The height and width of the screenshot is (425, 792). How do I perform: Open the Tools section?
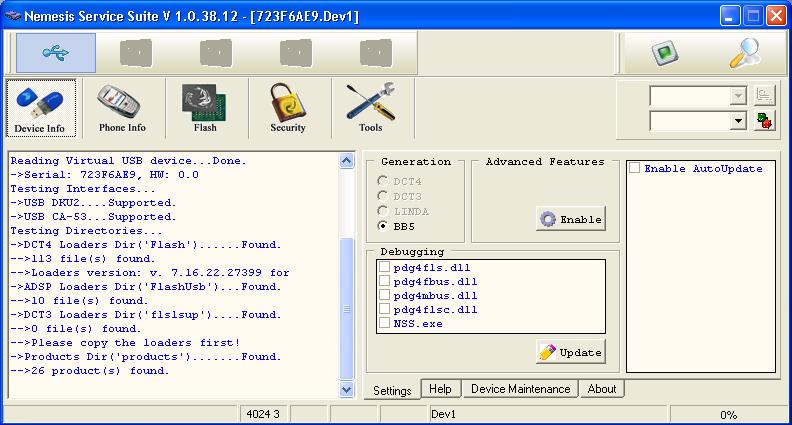[370, 108]
